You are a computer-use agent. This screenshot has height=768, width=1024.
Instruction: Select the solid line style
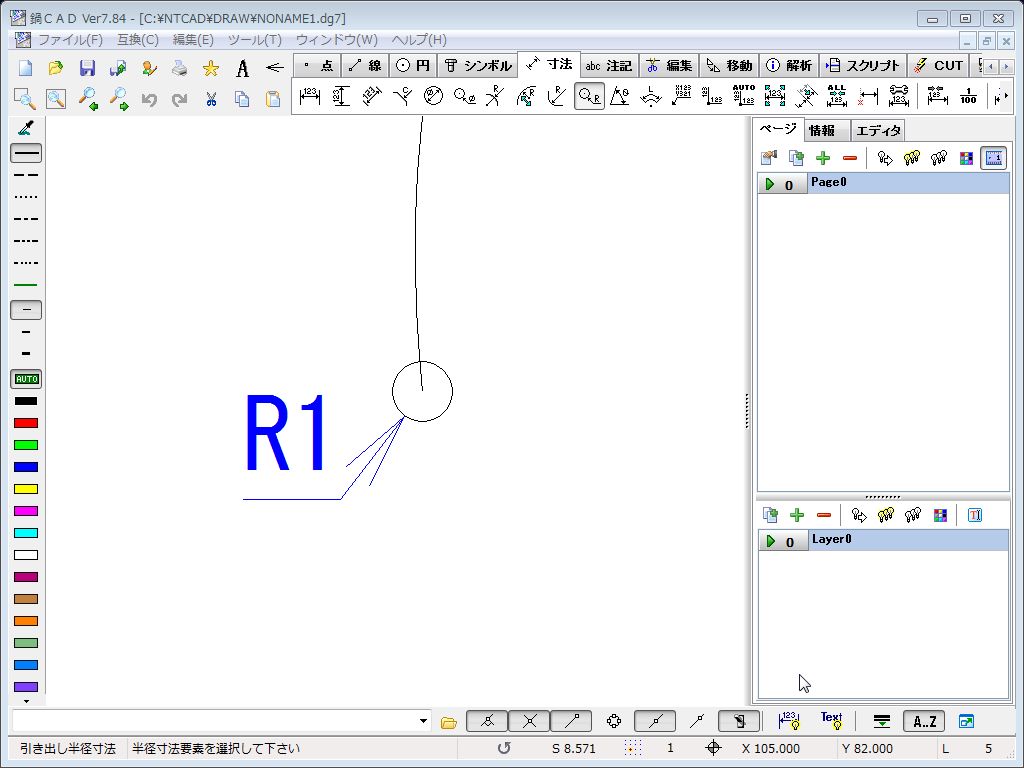26,153
